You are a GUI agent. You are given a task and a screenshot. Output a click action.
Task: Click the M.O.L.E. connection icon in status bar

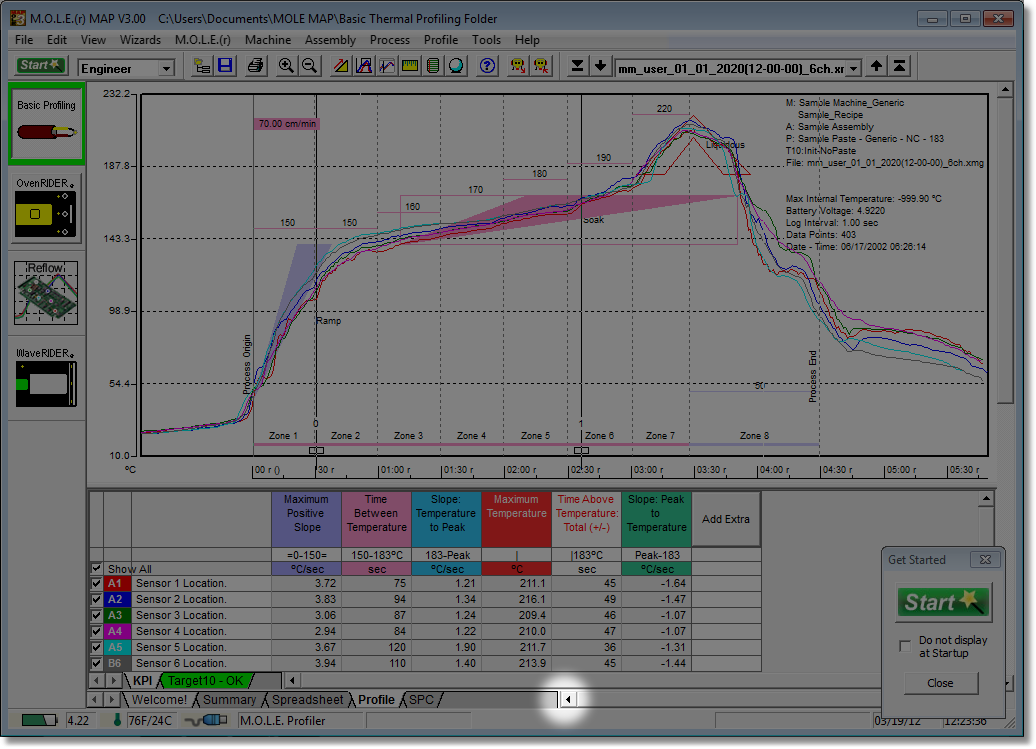(x=206, y=720)
